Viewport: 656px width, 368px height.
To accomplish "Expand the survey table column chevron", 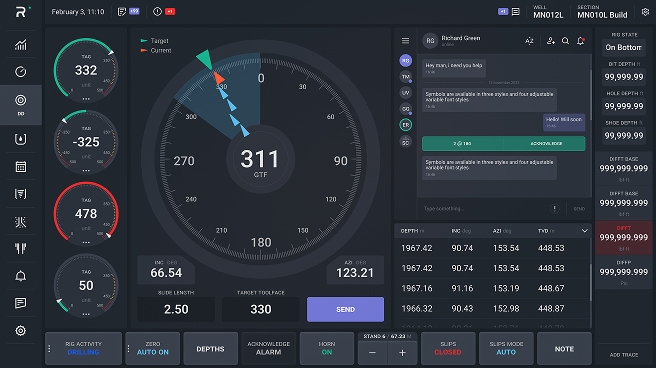I will pyautogui.click(x=584, y=230).
